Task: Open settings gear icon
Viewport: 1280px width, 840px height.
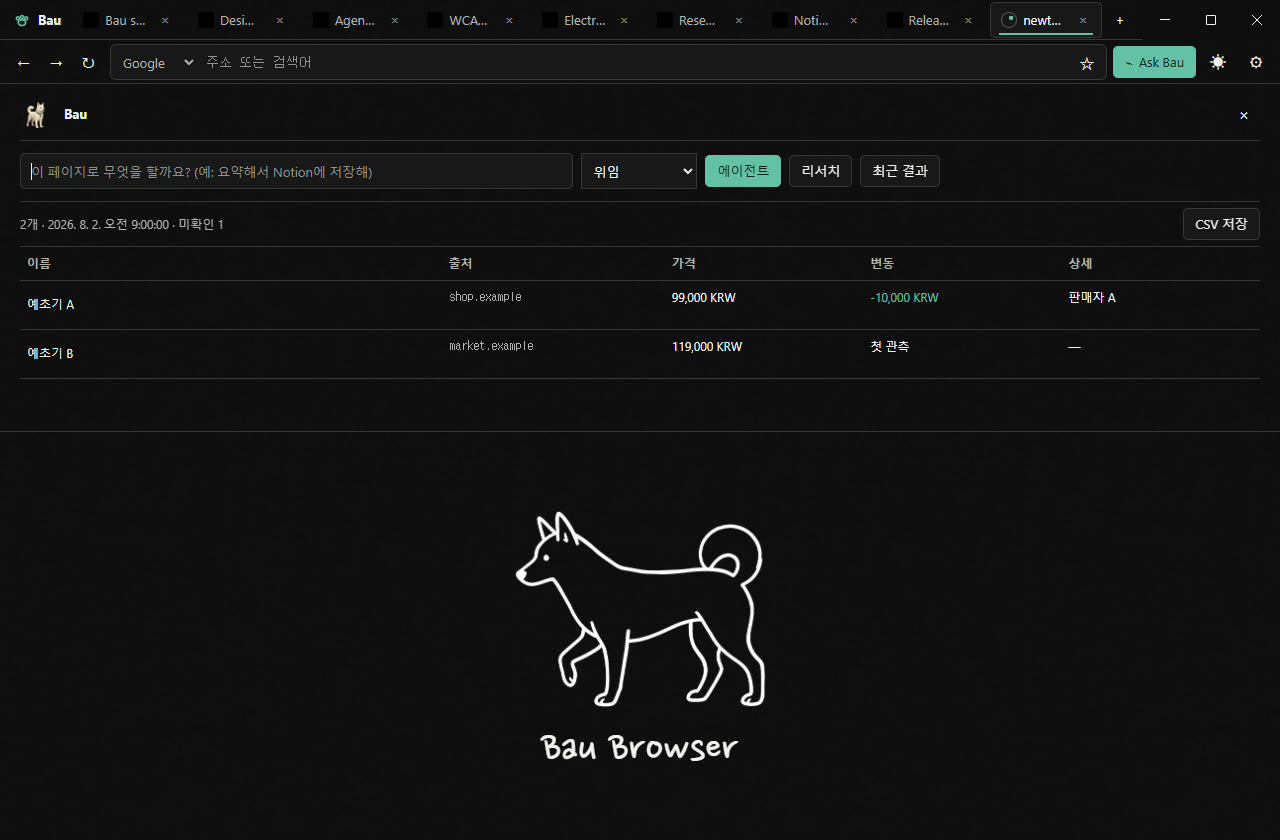Action: (x=1256, y=62)
